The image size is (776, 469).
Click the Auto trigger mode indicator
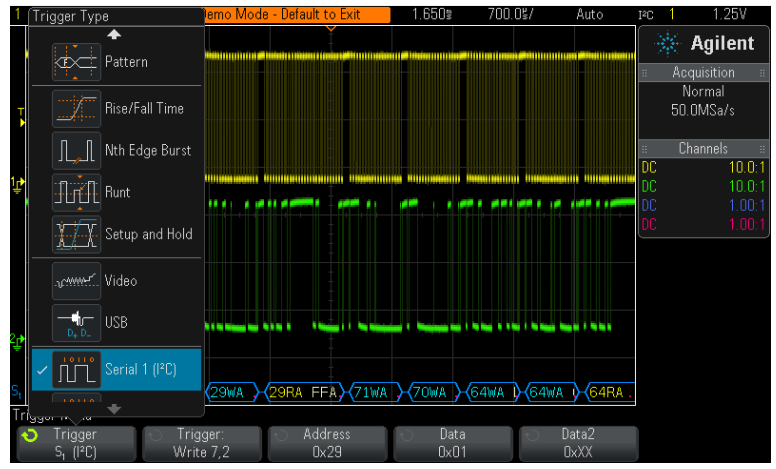pyautogui.click(x=589, y=14)
